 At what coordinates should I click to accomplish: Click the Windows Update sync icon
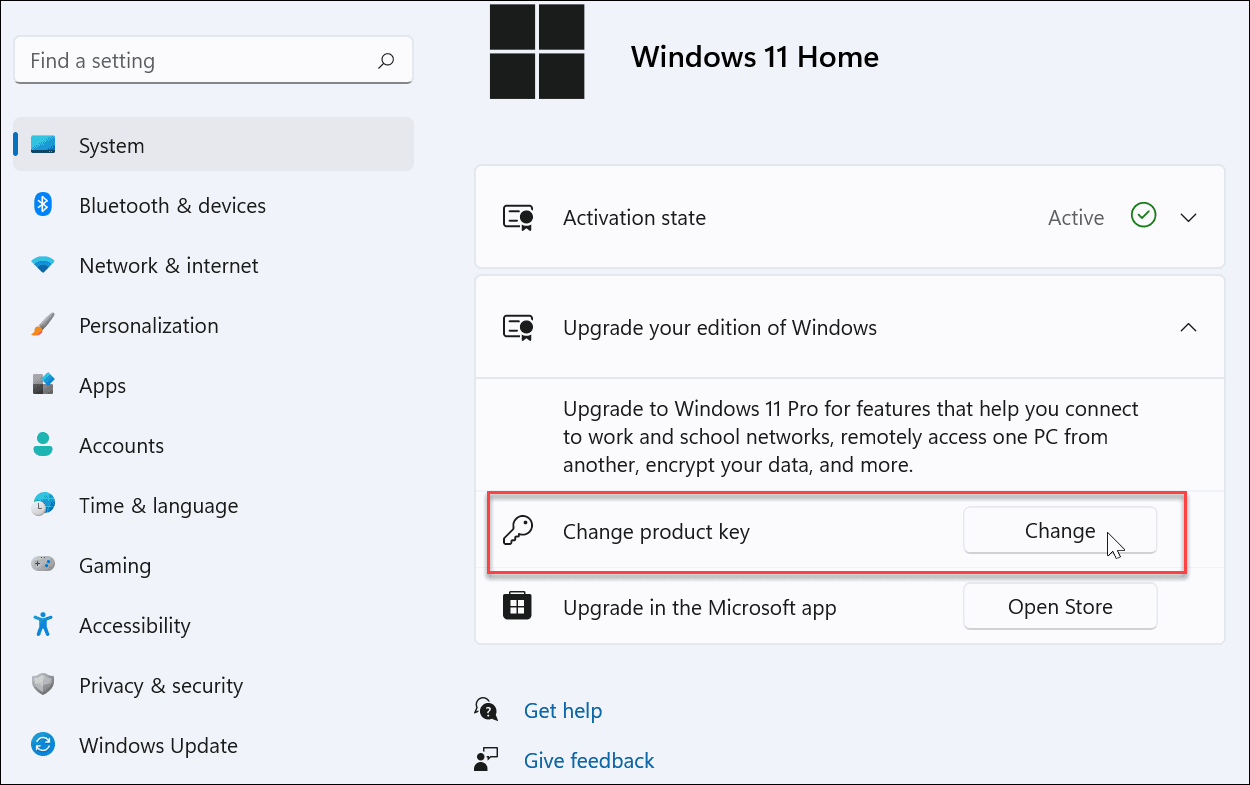click(43, 745)
